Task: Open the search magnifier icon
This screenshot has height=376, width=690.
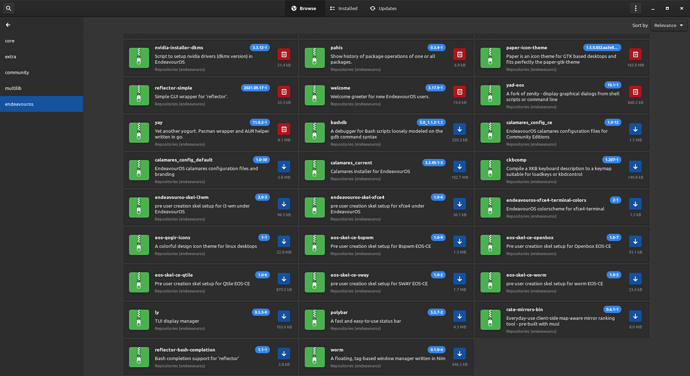Action: (x=8, y=8)
